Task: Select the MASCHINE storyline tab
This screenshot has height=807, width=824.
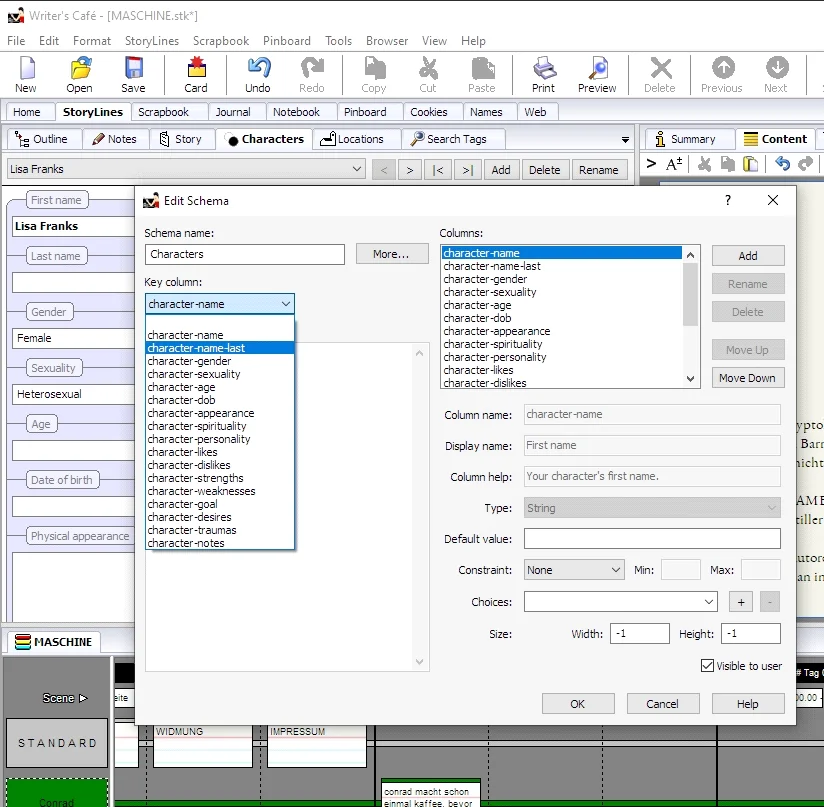Action: (x=54, y=642)
